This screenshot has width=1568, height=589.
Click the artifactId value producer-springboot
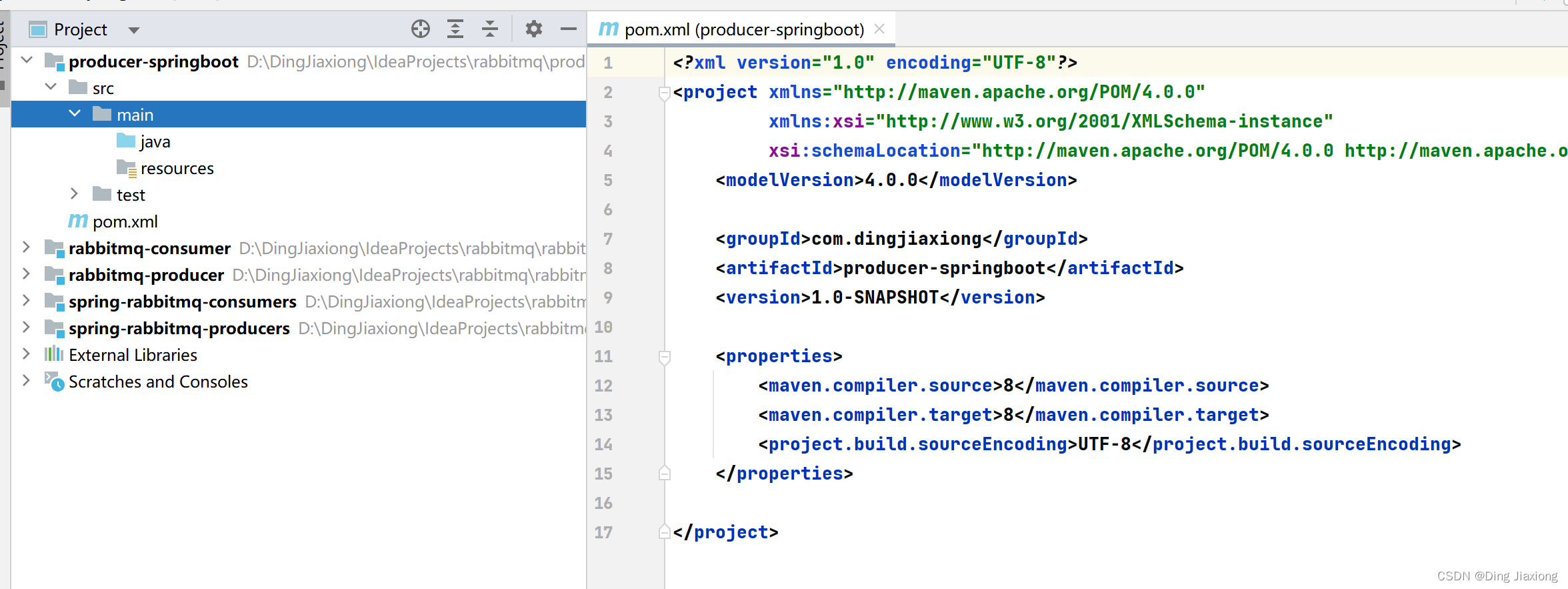pos(945,268)
